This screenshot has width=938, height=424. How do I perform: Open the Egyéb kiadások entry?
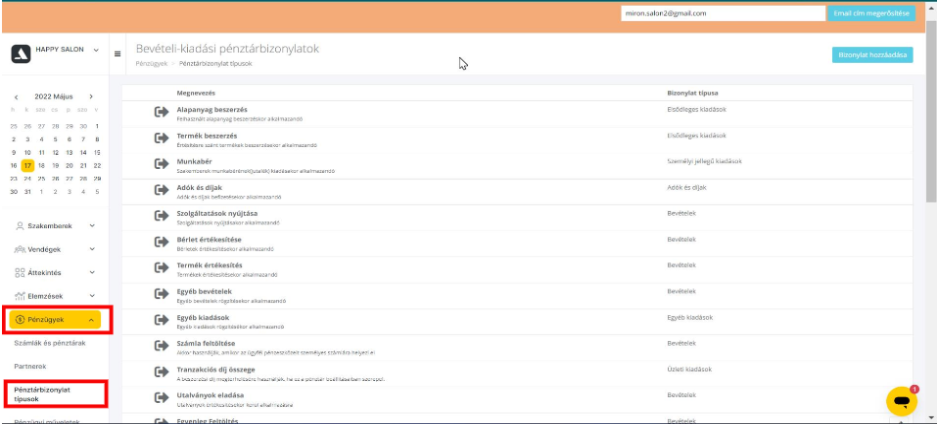point(203,318)
